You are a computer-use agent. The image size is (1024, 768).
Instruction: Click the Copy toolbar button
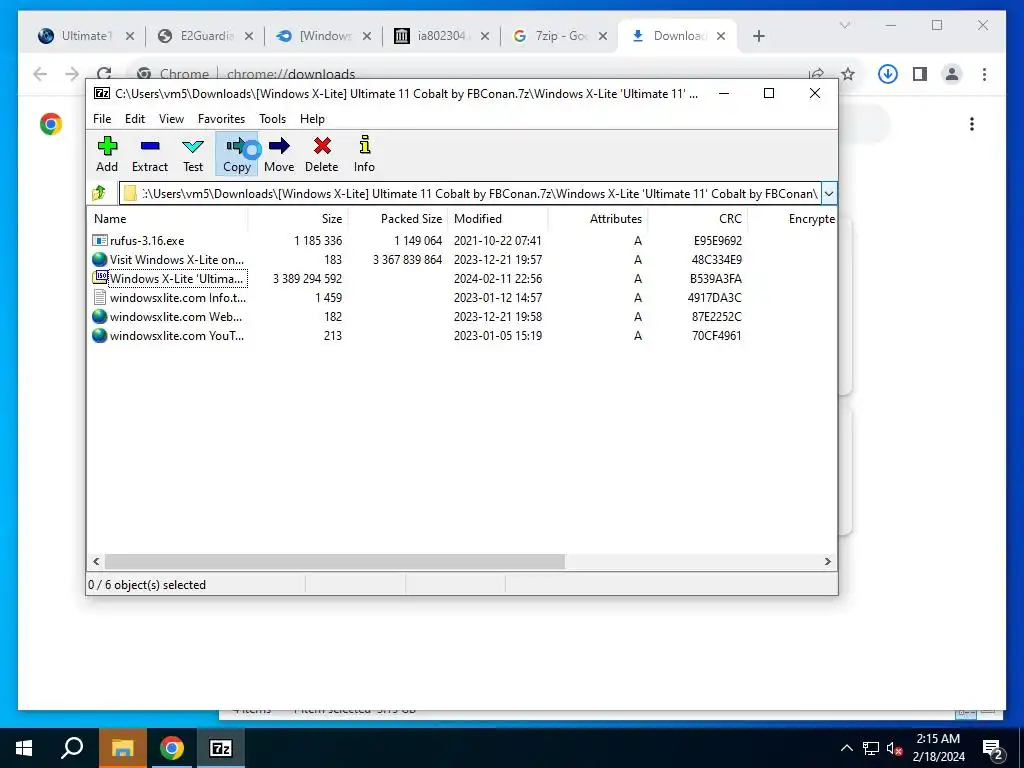pyautogui.click(x=236, y=154)
